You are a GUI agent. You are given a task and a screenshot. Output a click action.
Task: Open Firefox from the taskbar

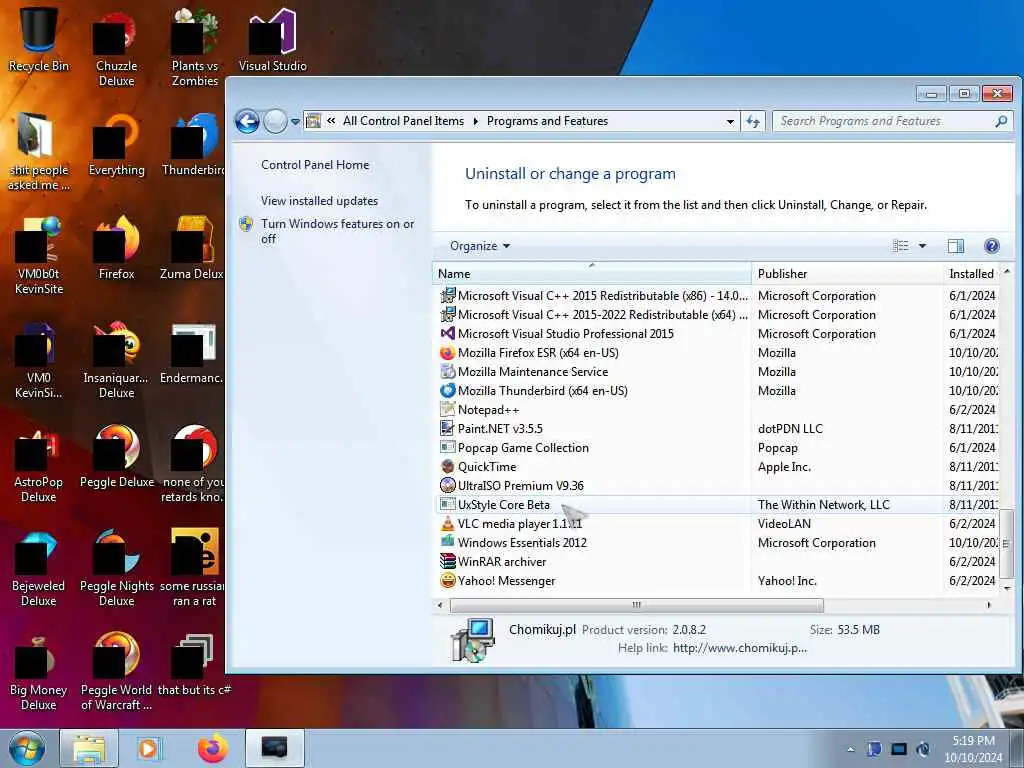[x=212, y=748]
